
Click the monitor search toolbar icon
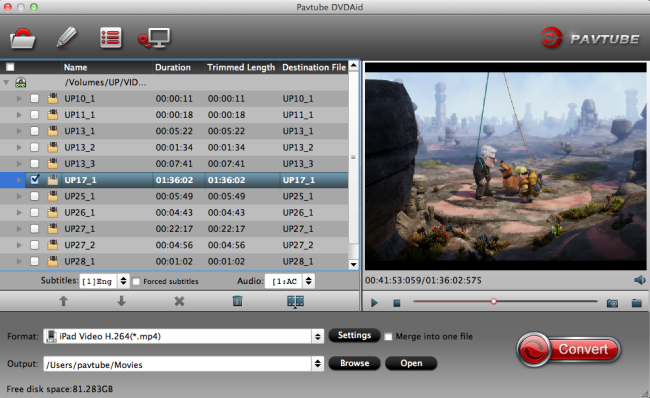154,38
